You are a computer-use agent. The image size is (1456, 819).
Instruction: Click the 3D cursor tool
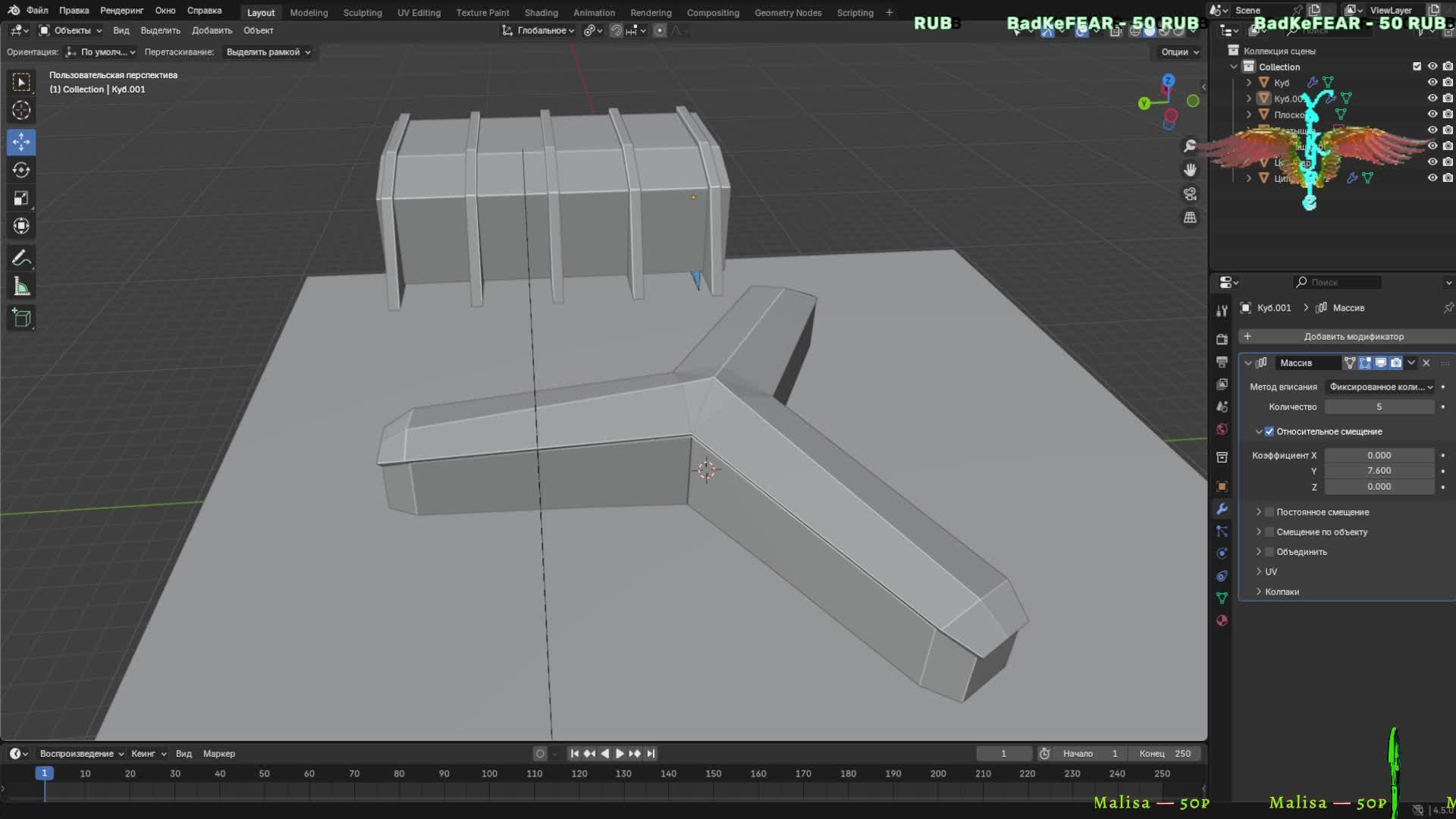point(21,110)
